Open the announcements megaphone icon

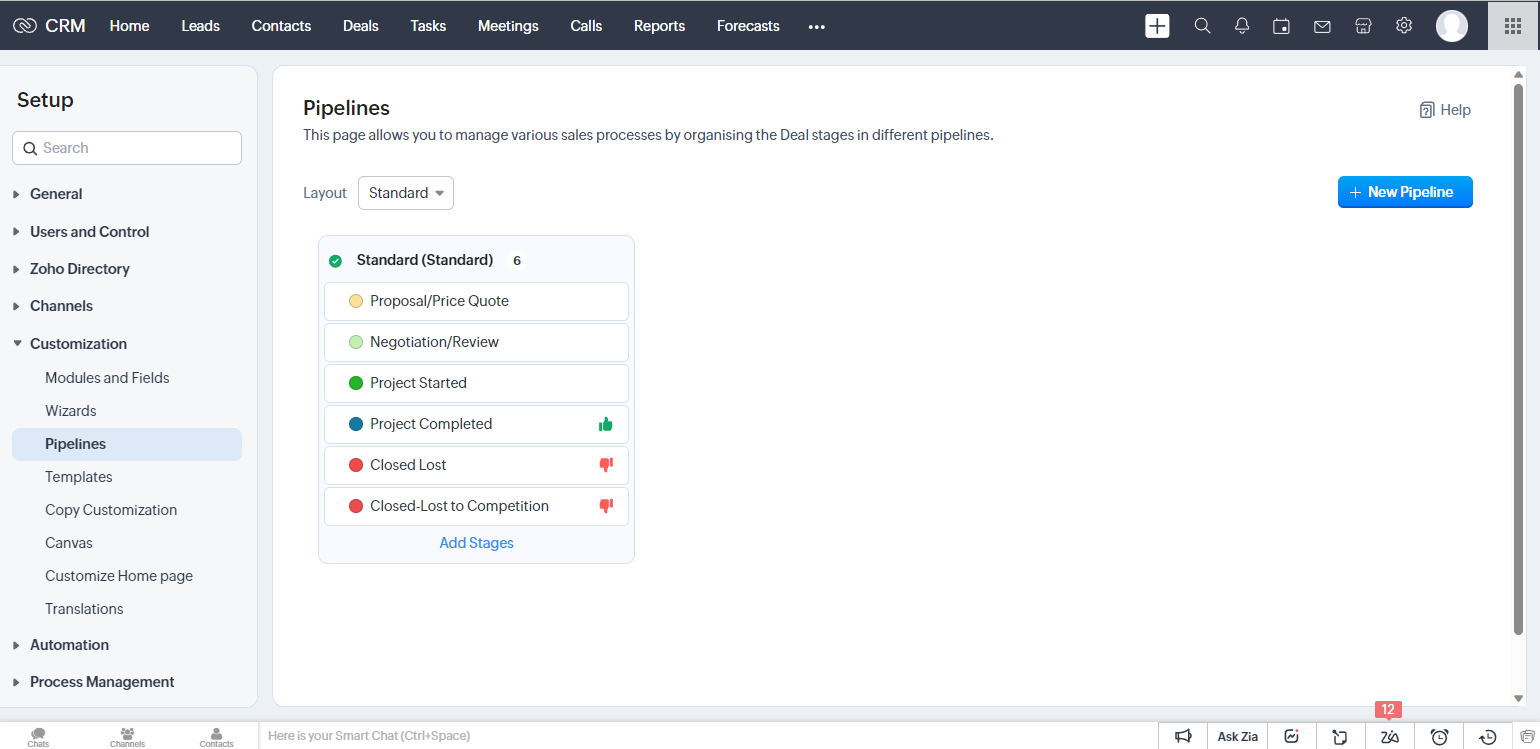pyautogui.click(x=1183, y=735)
